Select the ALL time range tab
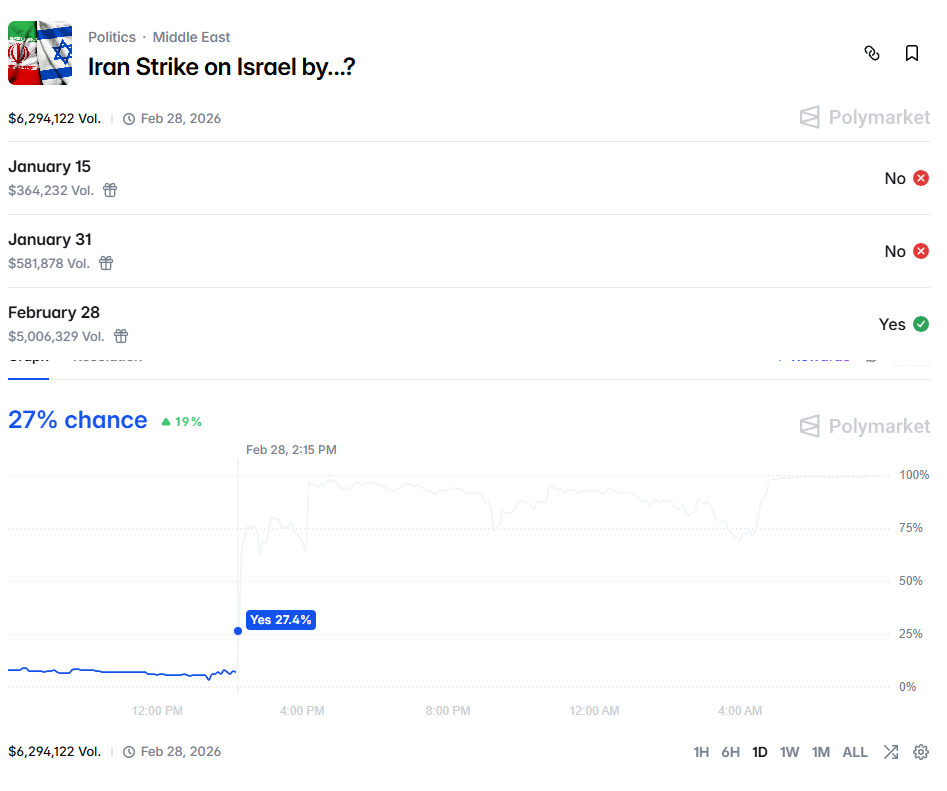The width and height of the screenshot is (947, 791). pyautogui.click(x=855, y=752)
